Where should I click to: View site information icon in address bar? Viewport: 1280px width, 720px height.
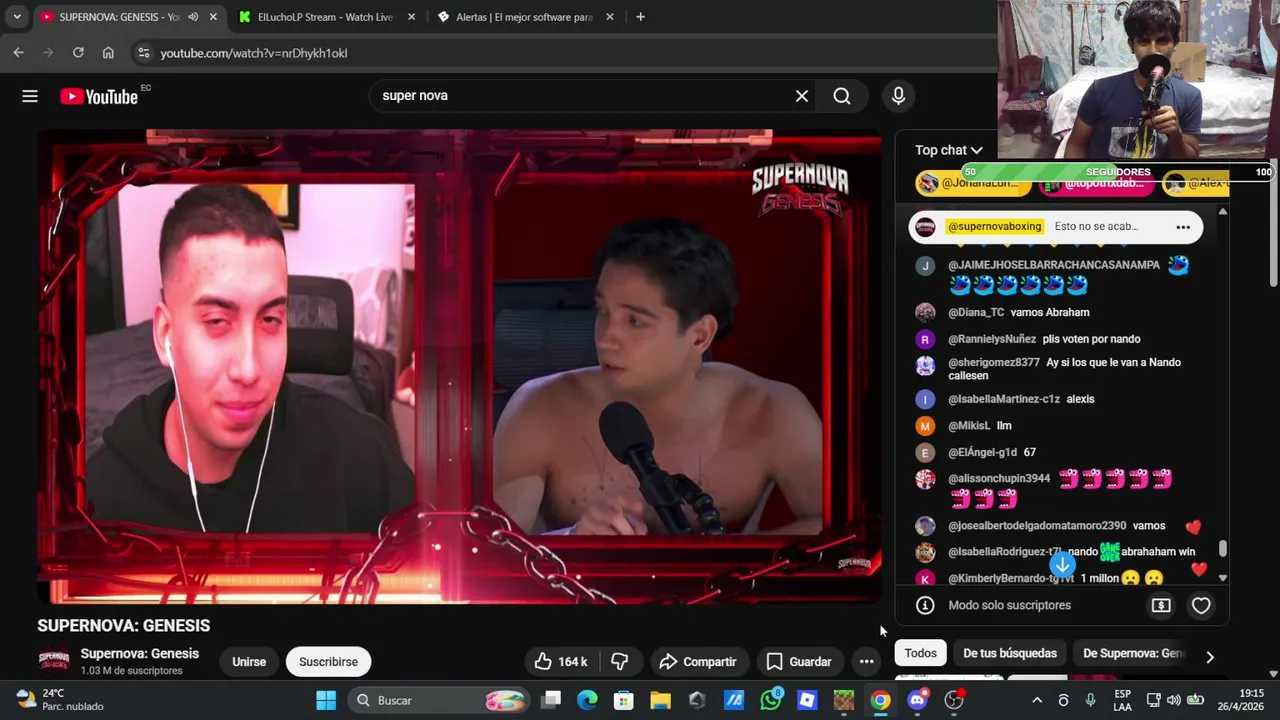coord(143,53)
